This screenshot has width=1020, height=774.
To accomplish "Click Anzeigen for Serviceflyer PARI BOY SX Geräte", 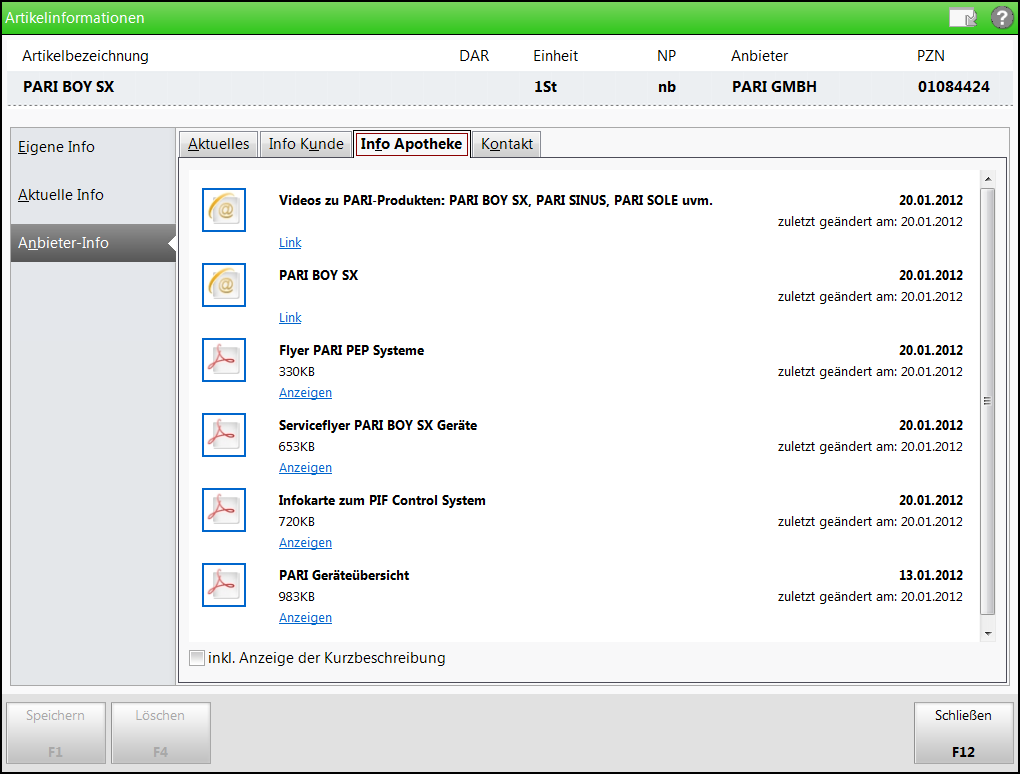I will [305, 468].
